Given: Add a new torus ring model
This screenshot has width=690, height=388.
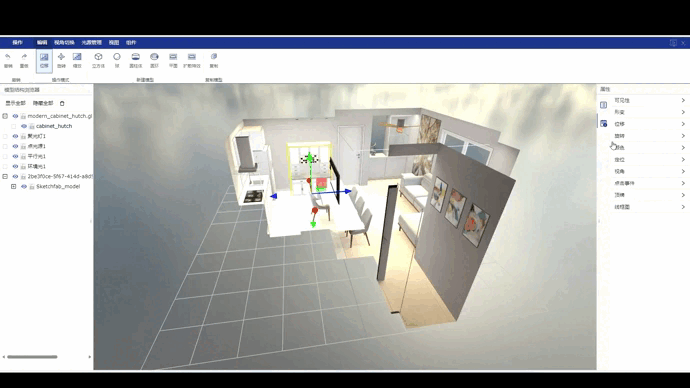Looking at the screenshot, I should [154, 57].
